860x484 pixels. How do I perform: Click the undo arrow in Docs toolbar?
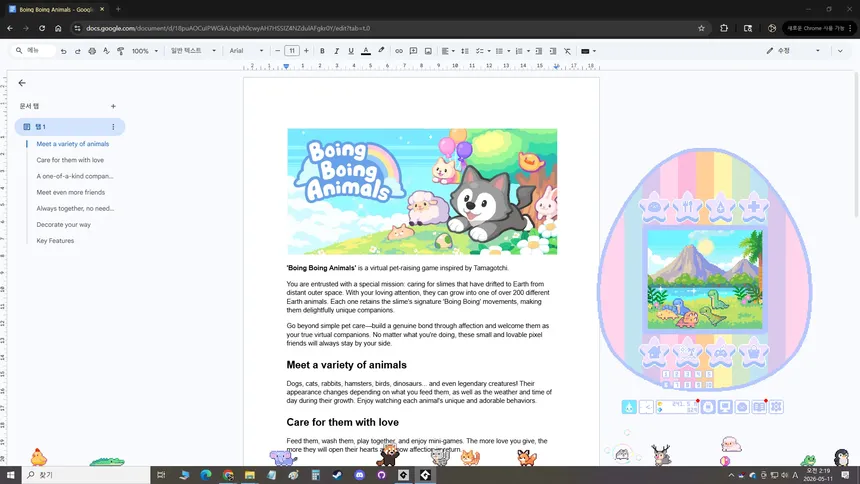click(x=64, y=51)
